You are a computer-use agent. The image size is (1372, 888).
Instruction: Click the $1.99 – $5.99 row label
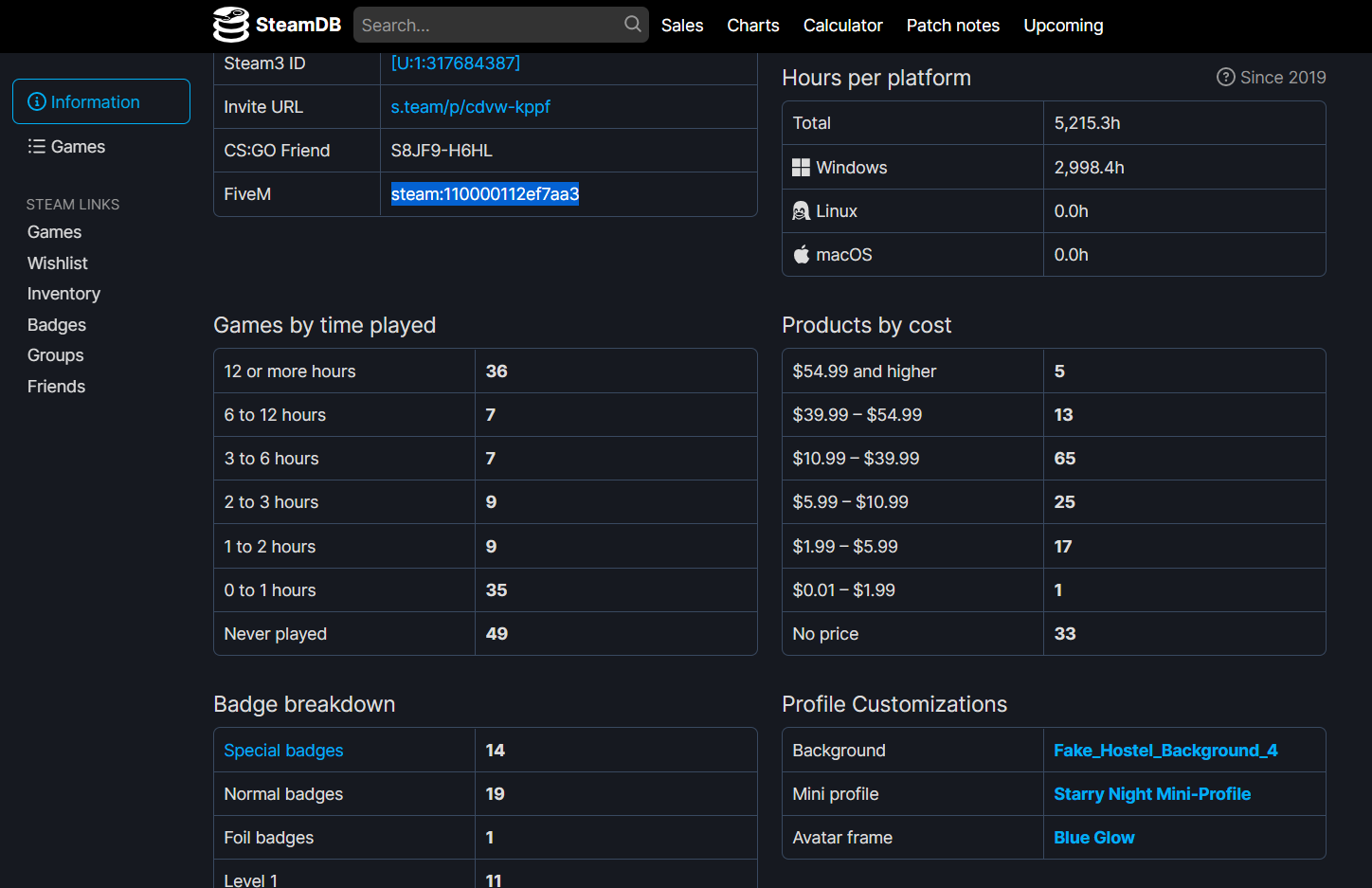pos(845,547)
